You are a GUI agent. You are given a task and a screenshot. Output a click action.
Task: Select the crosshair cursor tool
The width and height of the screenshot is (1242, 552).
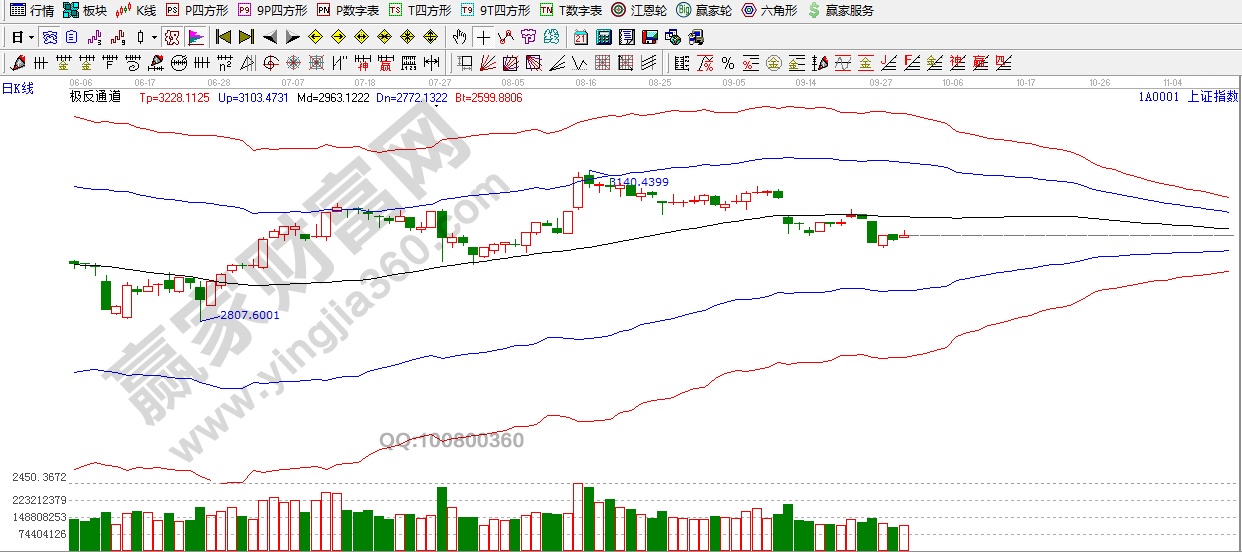click(483, 38)
